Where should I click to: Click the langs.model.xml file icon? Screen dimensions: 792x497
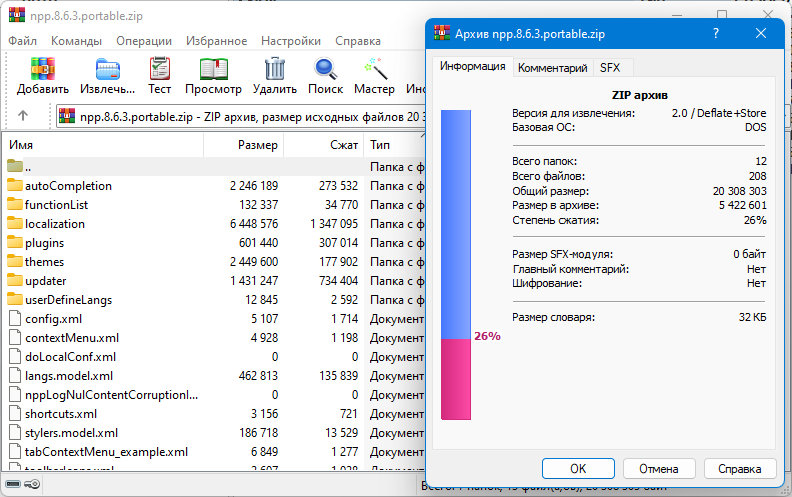16,376
